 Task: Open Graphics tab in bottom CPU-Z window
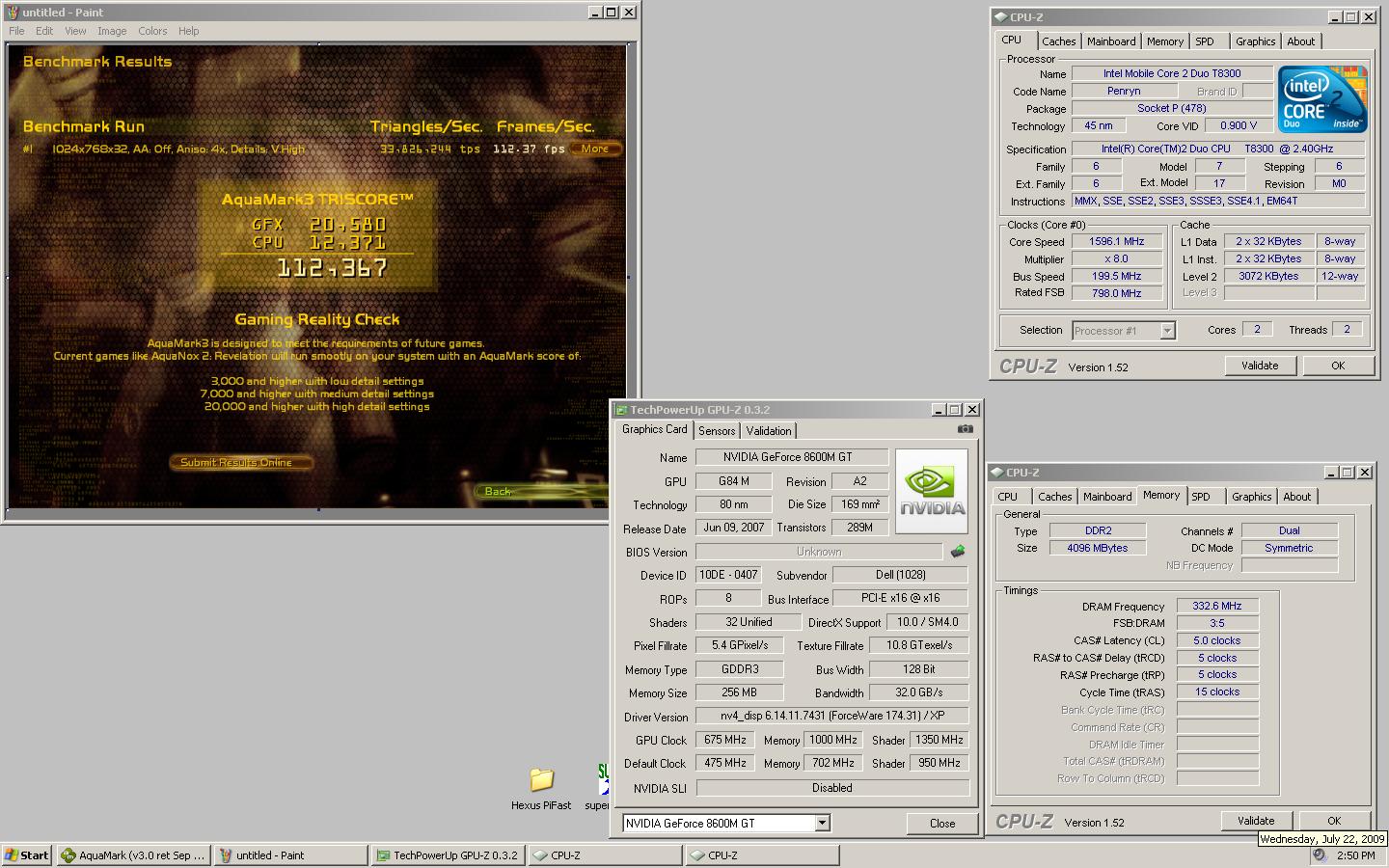tap(1251, 497)
